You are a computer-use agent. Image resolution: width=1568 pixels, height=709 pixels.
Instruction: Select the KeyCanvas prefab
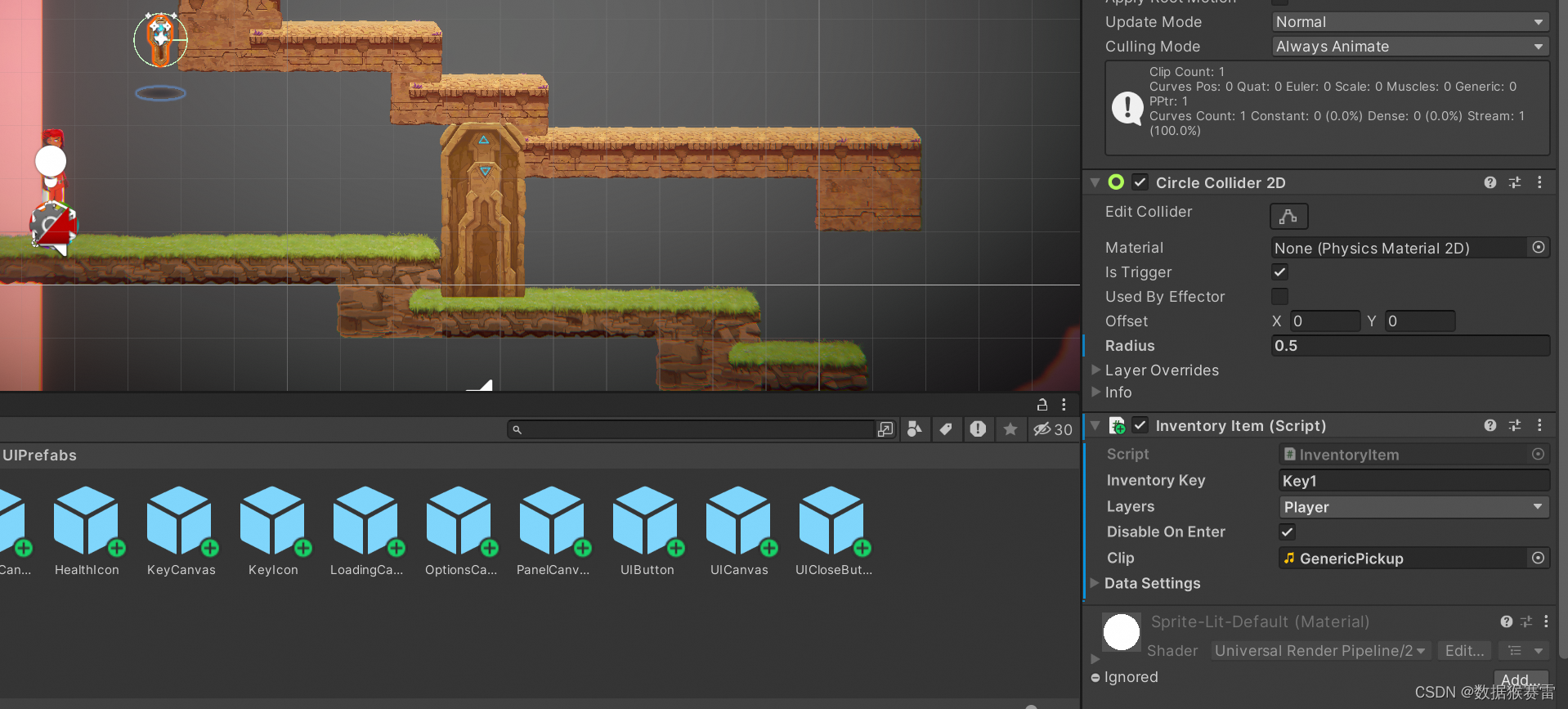(x=181, y=531)
